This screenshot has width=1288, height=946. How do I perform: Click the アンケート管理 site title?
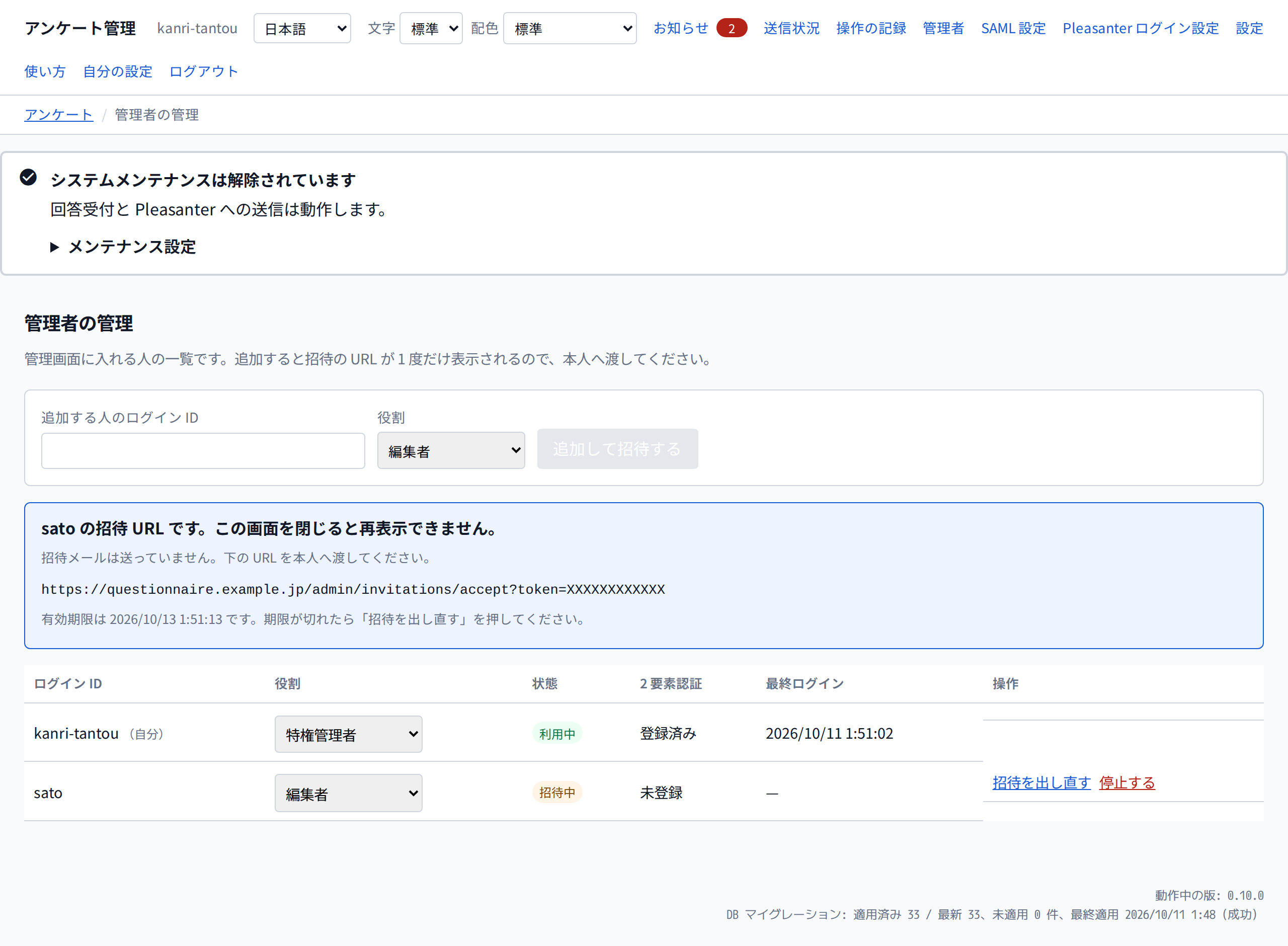pos(80,28)
